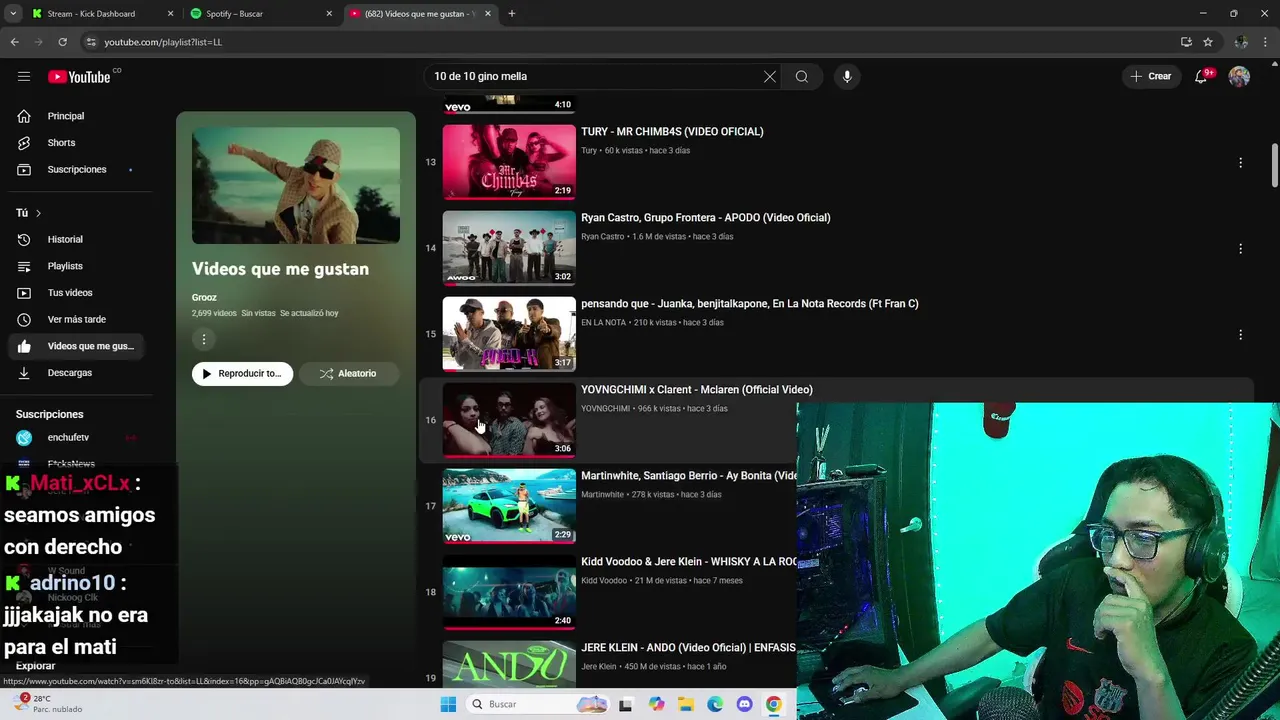Viewport: 1280px width, 720px height.
Task: Click the page vertical scrollbar
Action: [1274, 165]
